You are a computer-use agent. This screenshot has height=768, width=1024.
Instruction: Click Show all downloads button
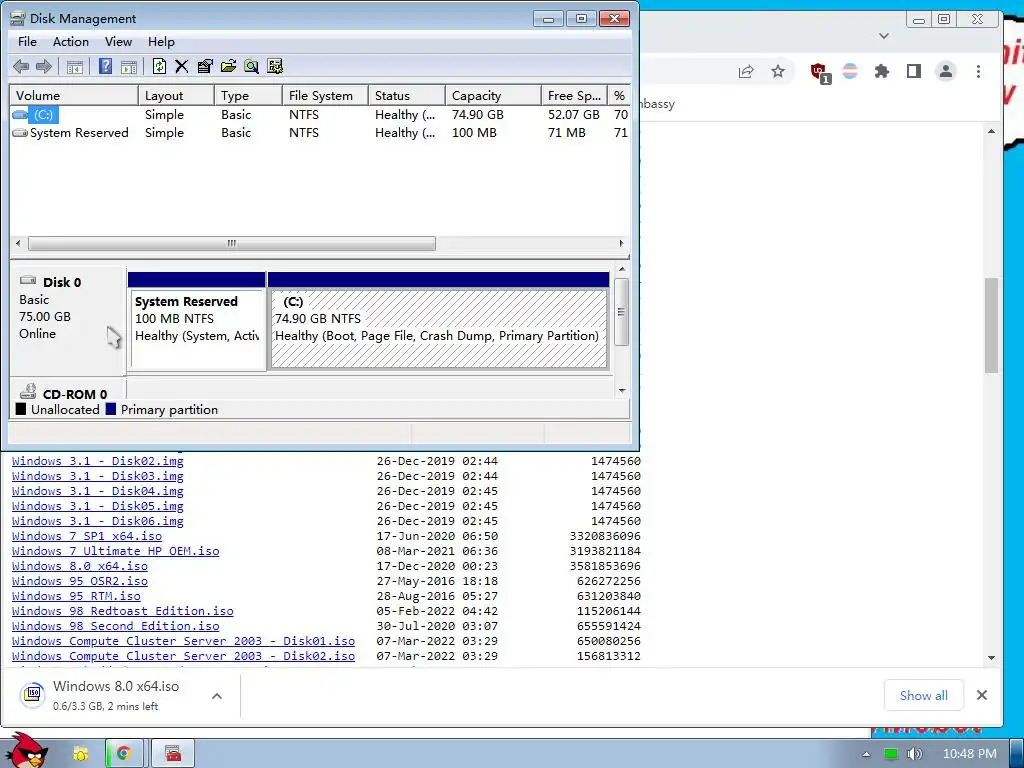click(x=923, y=696)
